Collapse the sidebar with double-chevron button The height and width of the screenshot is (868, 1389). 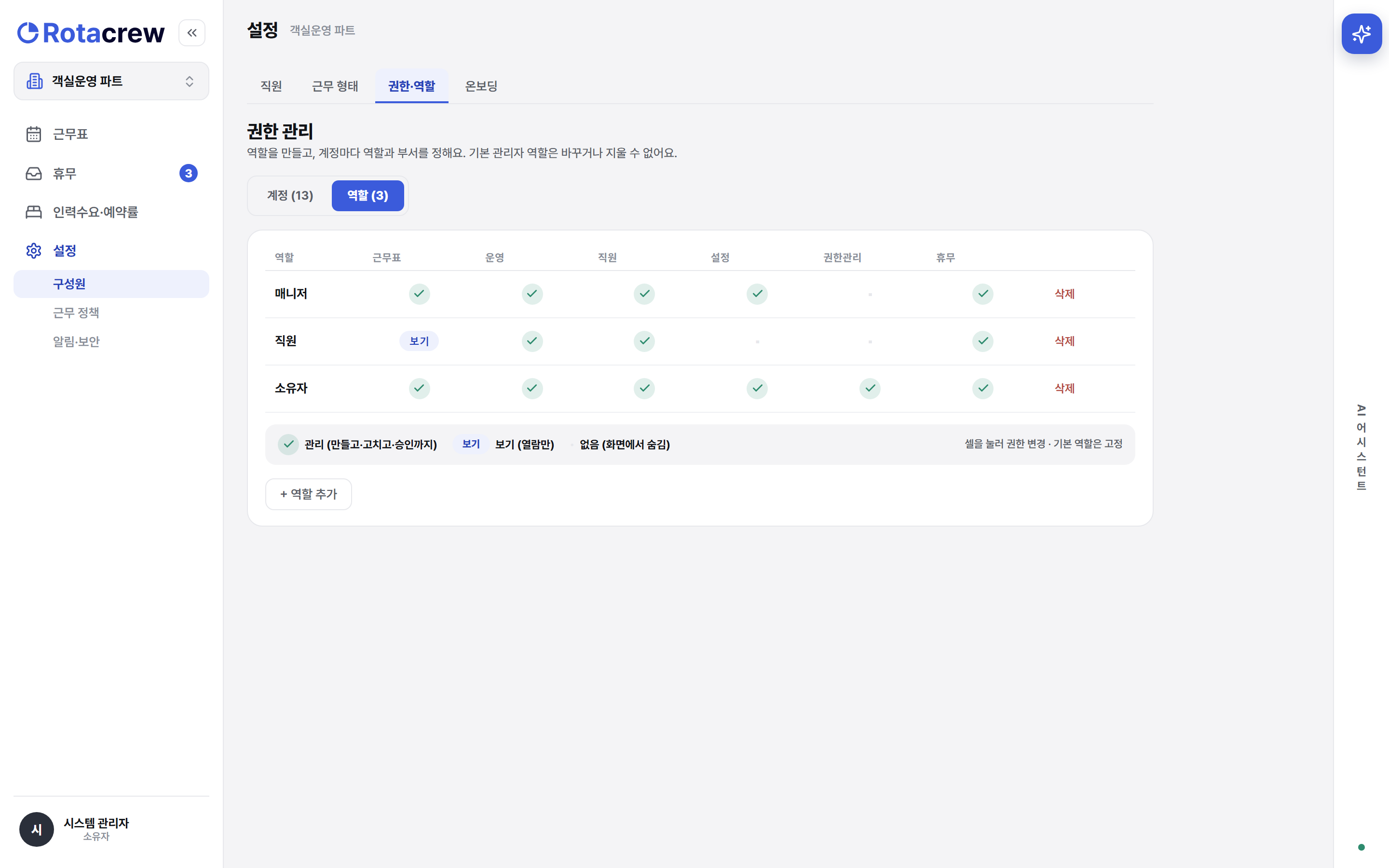coord(191,33)
